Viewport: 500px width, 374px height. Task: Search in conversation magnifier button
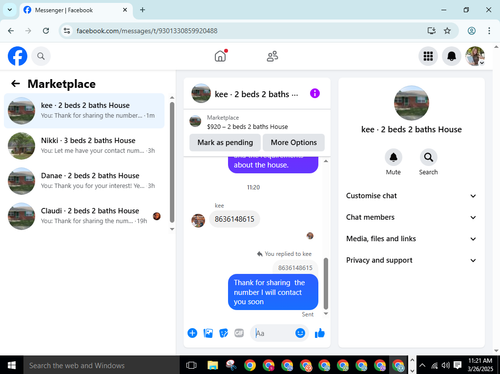click(x=428, y=157)
